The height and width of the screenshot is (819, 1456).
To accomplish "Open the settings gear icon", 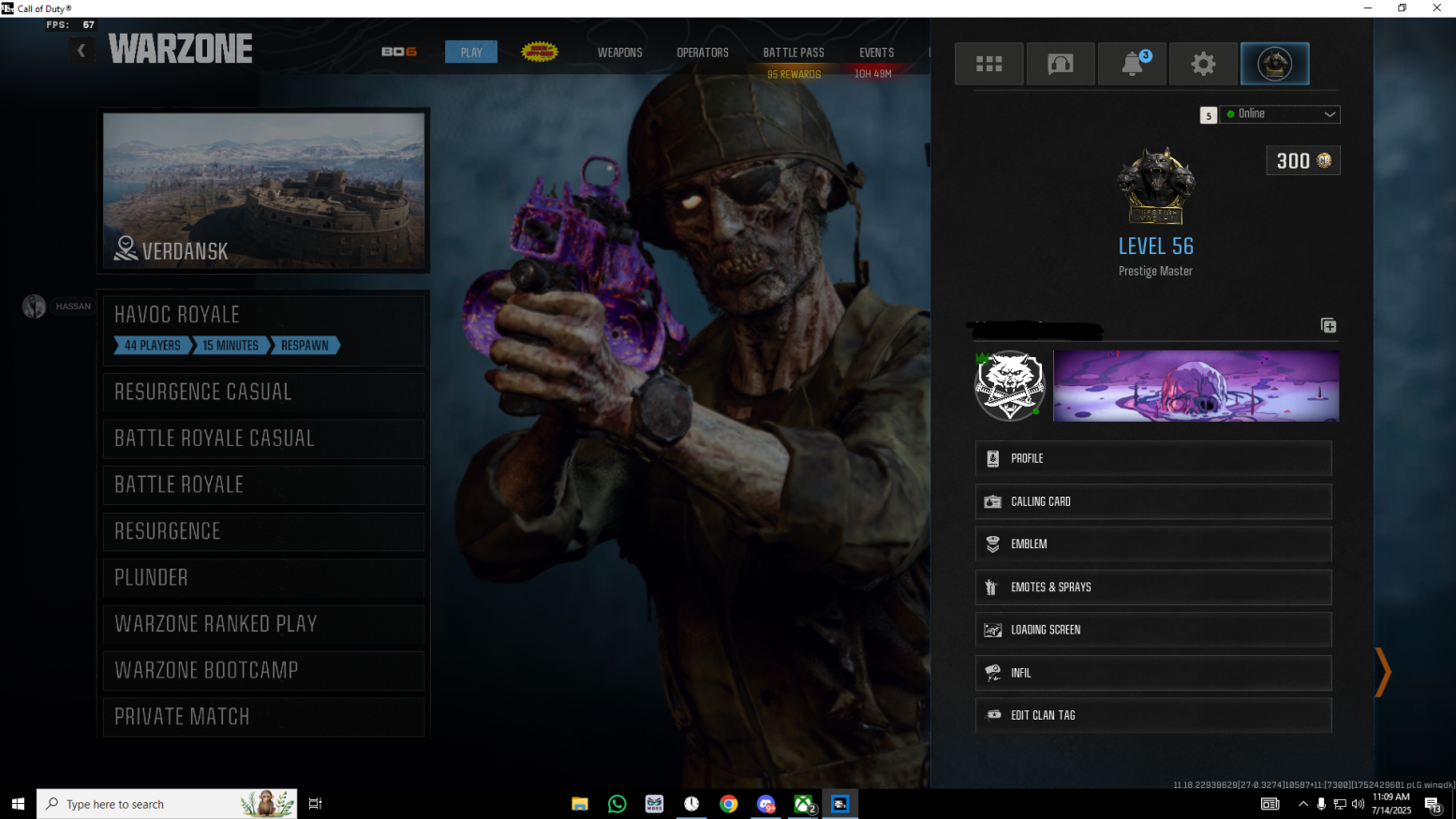I will coord(1203,64).
